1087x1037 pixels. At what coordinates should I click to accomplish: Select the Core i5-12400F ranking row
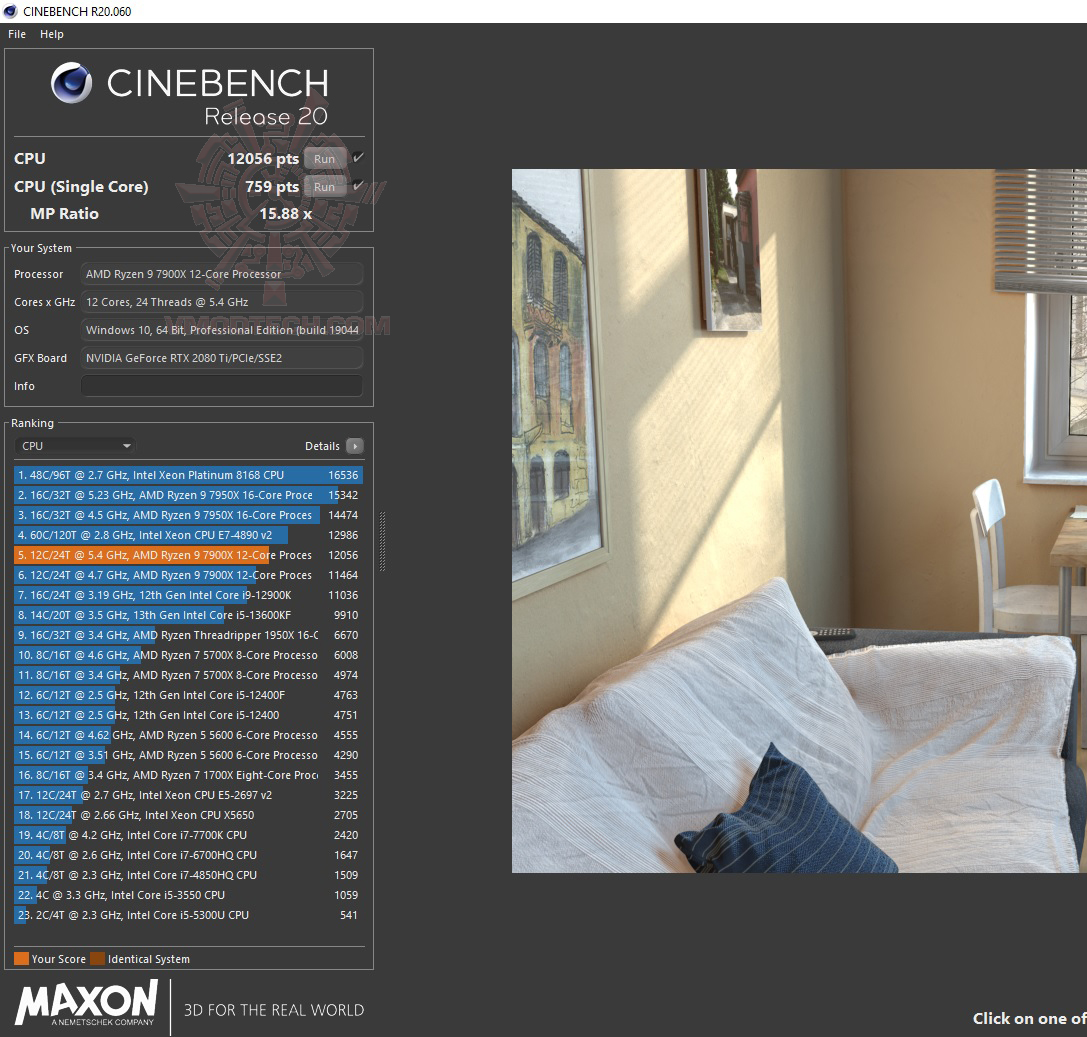pos(188,695)
